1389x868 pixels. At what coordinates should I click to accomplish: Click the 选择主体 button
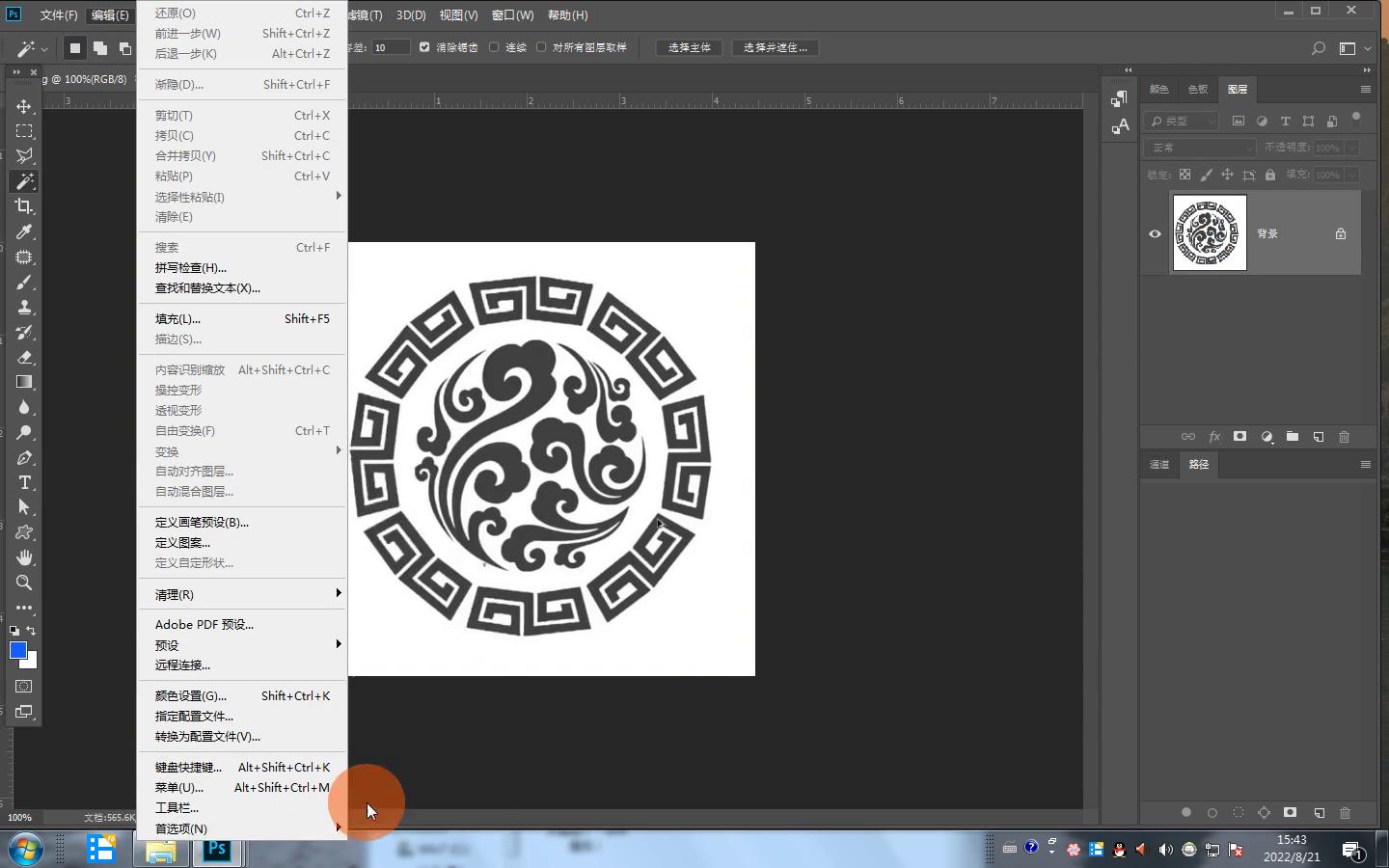pyautogui.click(x=689, y=47)
